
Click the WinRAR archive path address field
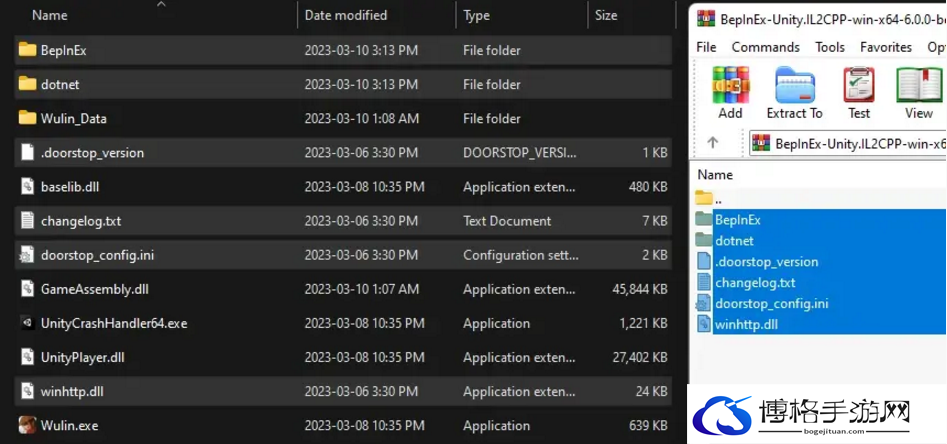848,143
